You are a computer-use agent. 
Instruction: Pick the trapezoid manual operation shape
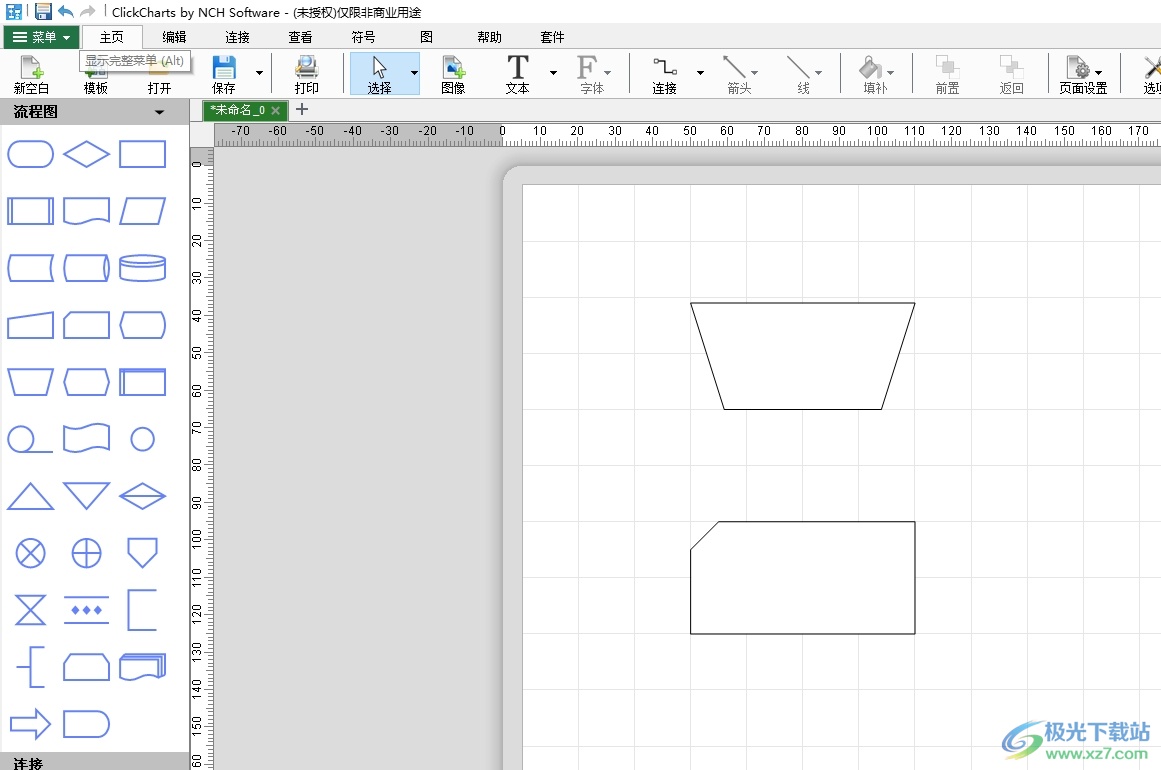tap(30, 382)
